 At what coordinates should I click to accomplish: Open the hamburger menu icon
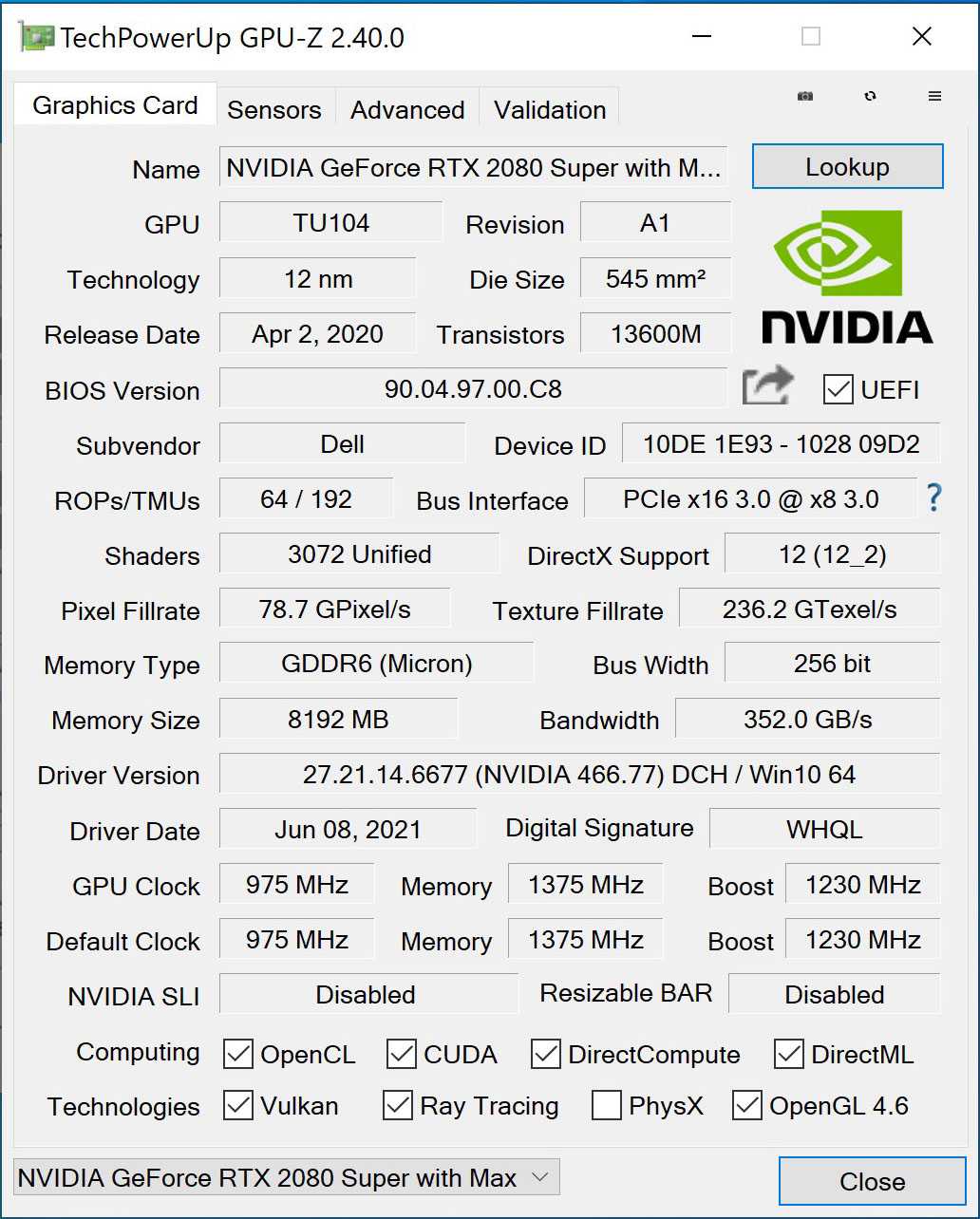tap(934, 96)
